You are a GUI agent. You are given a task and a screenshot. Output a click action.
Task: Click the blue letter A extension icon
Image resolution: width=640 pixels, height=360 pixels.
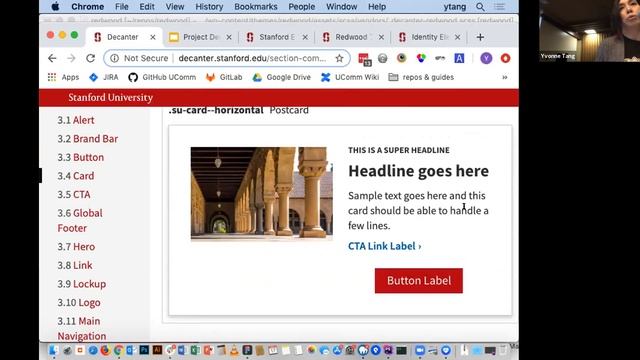[459, 58]
